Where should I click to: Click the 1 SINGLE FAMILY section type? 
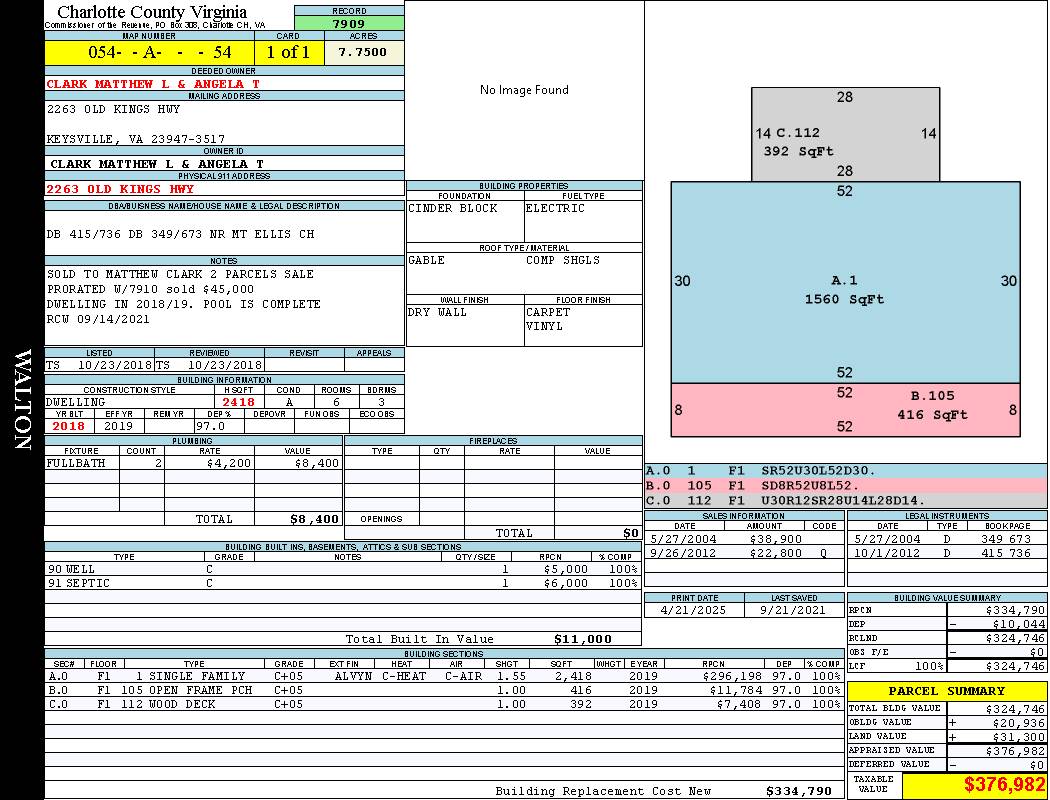coord(190,676)
